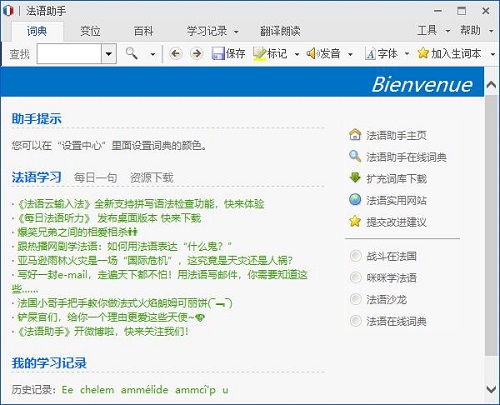Open the 标记 dropdown arrow
Image resolution: width=500 pixels, height=405 pixels.
click(x=297, y=54)
